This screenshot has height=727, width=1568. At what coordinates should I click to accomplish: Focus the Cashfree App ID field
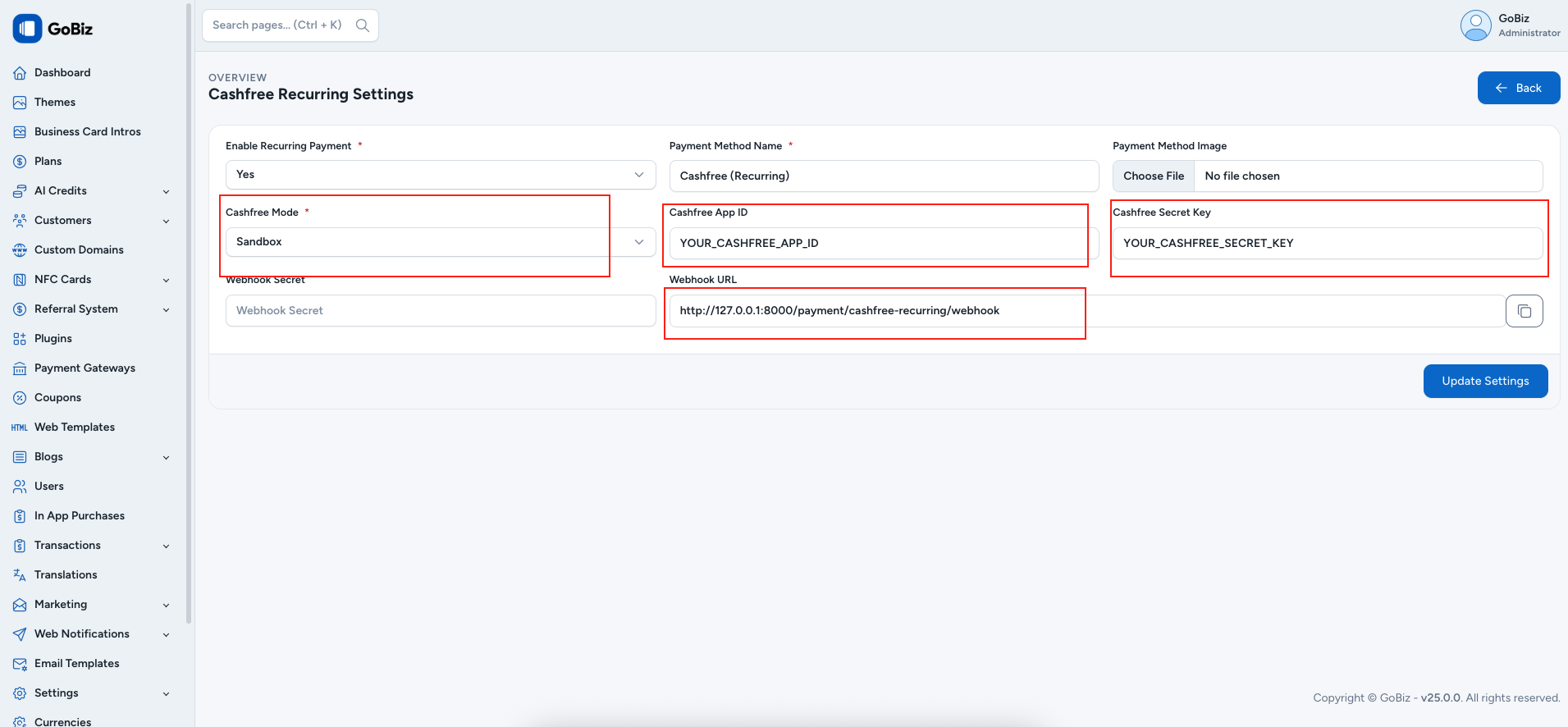884,244
